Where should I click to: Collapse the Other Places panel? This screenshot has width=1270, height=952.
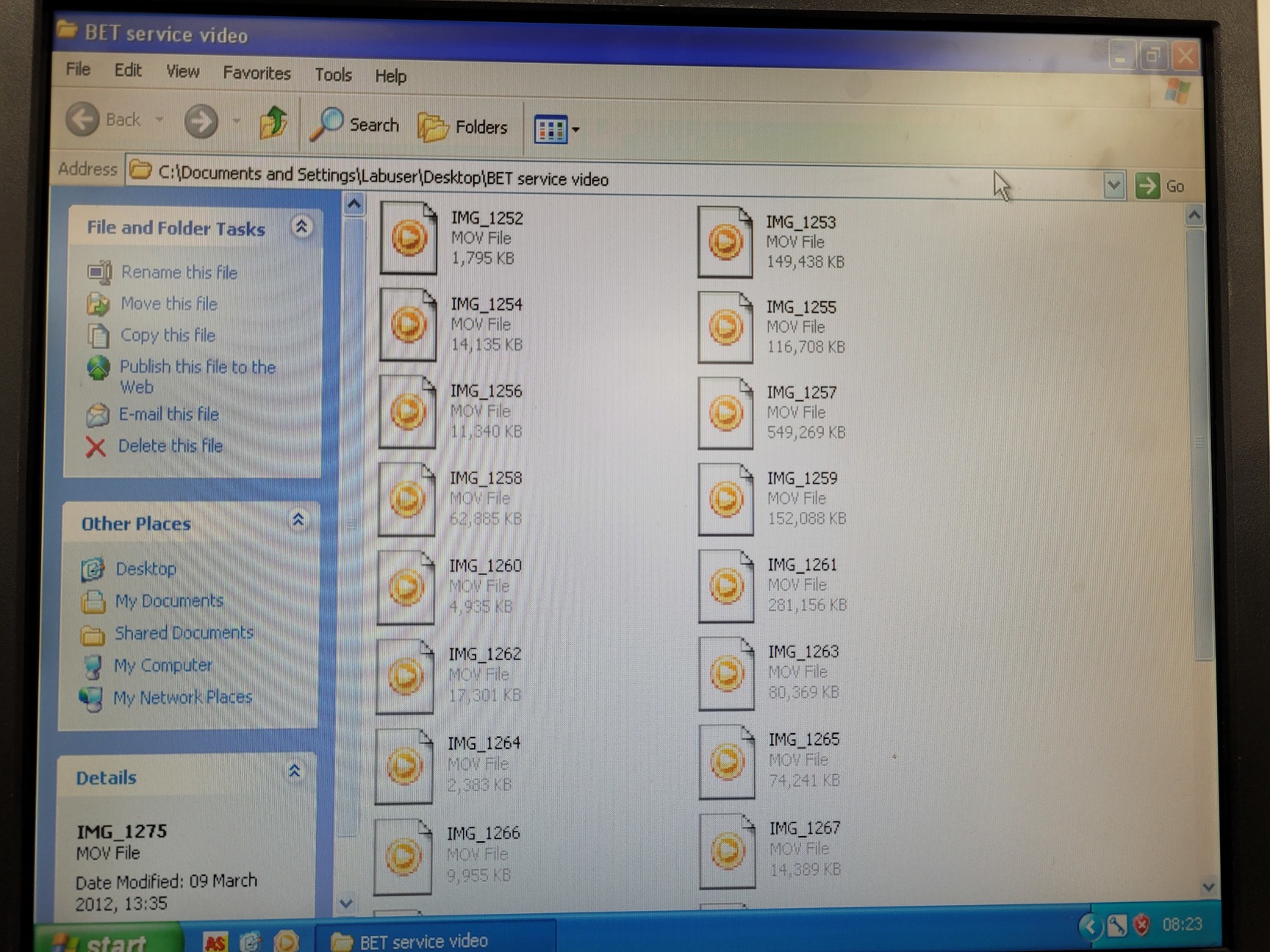click(298, 520)
